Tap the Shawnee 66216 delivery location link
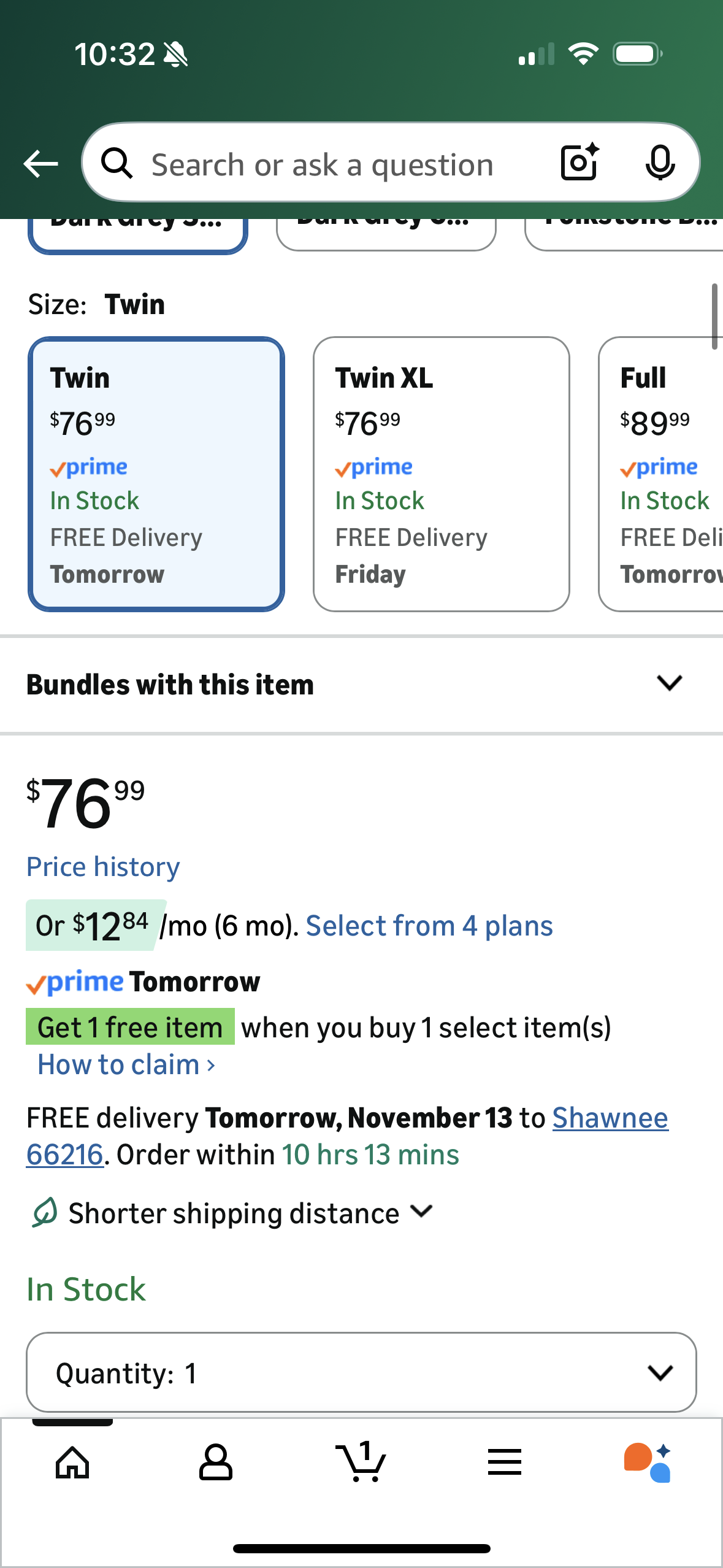723x1568 pixels. tap(610, 1118)
